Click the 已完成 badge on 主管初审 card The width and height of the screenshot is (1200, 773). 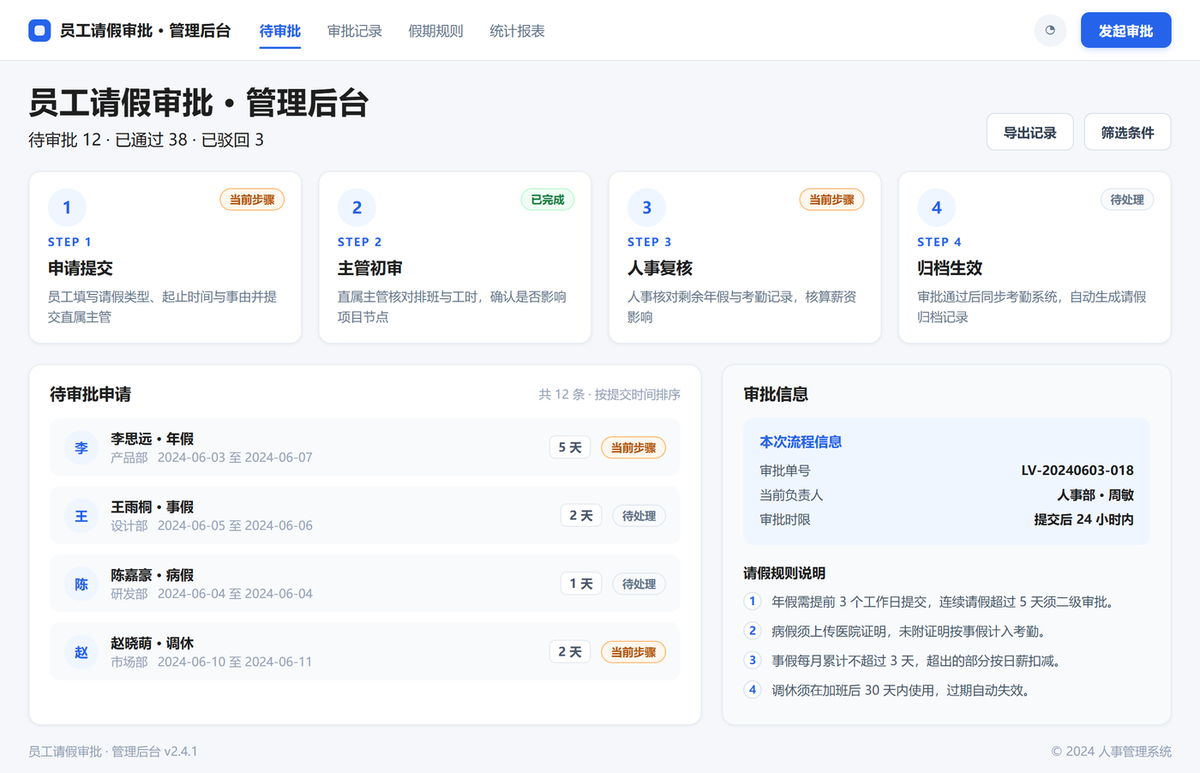click(x=548, y=199)
